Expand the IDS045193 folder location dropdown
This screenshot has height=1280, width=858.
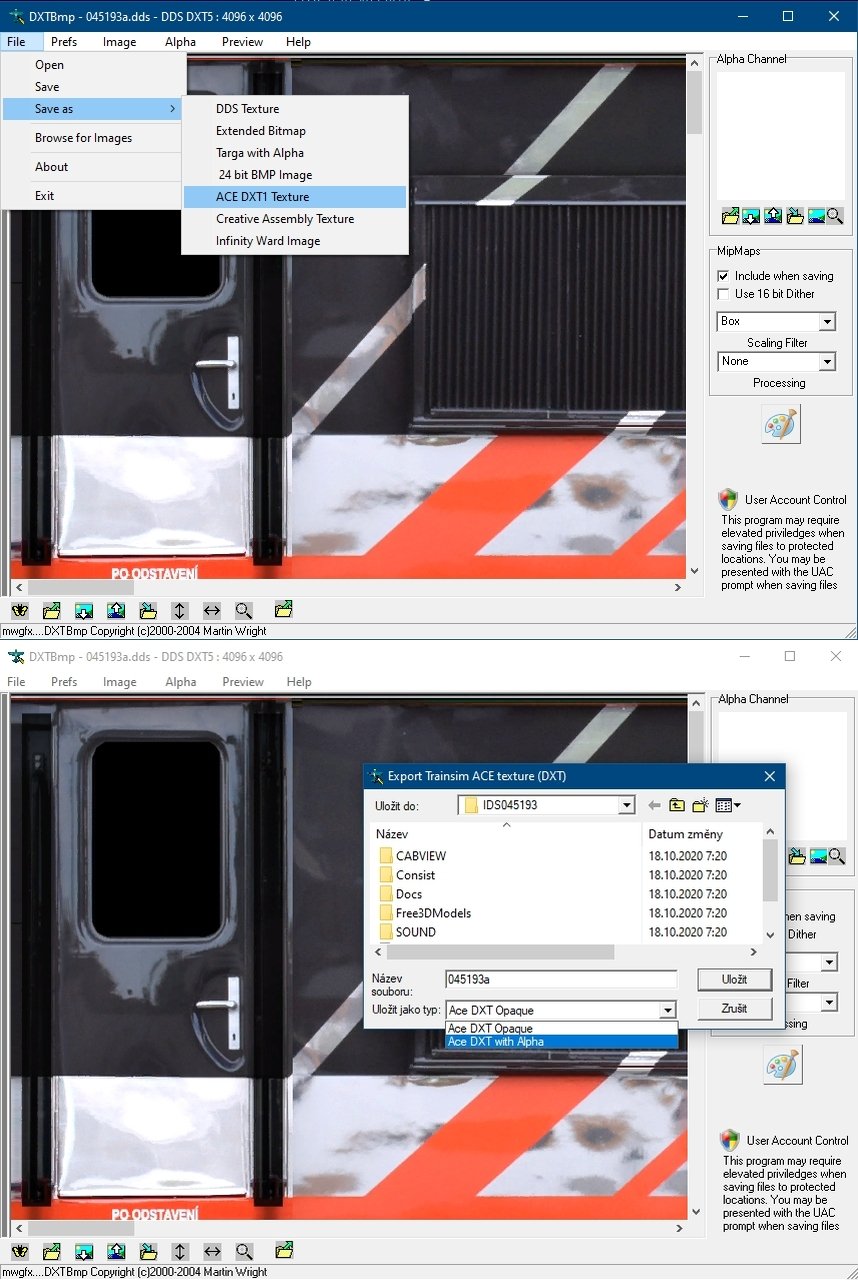click(x=626, y=805)
